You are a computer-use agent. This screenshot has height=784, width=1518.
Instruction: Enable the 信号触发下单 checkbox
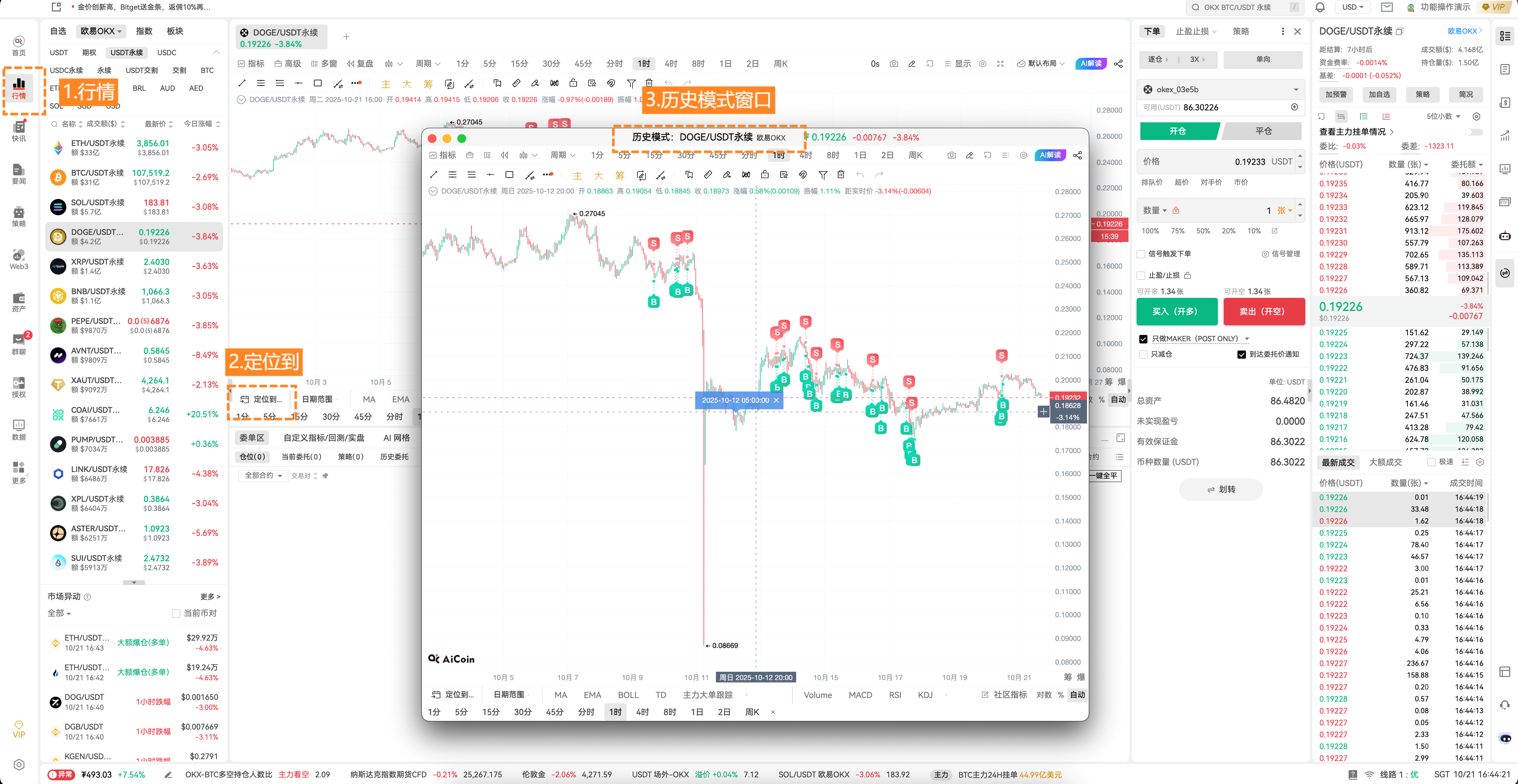(1141, 254)
